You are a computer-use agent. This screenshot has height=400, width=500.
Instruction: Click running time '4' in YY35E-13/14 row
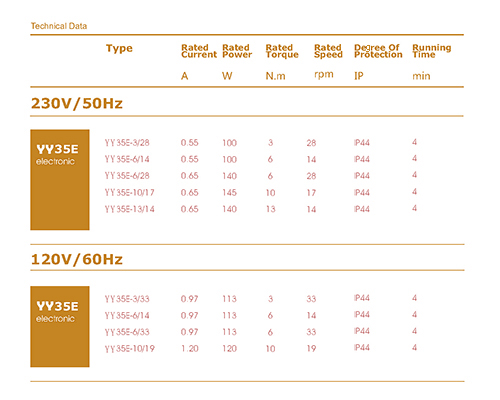pyautogui.click(x=414, y=208)
